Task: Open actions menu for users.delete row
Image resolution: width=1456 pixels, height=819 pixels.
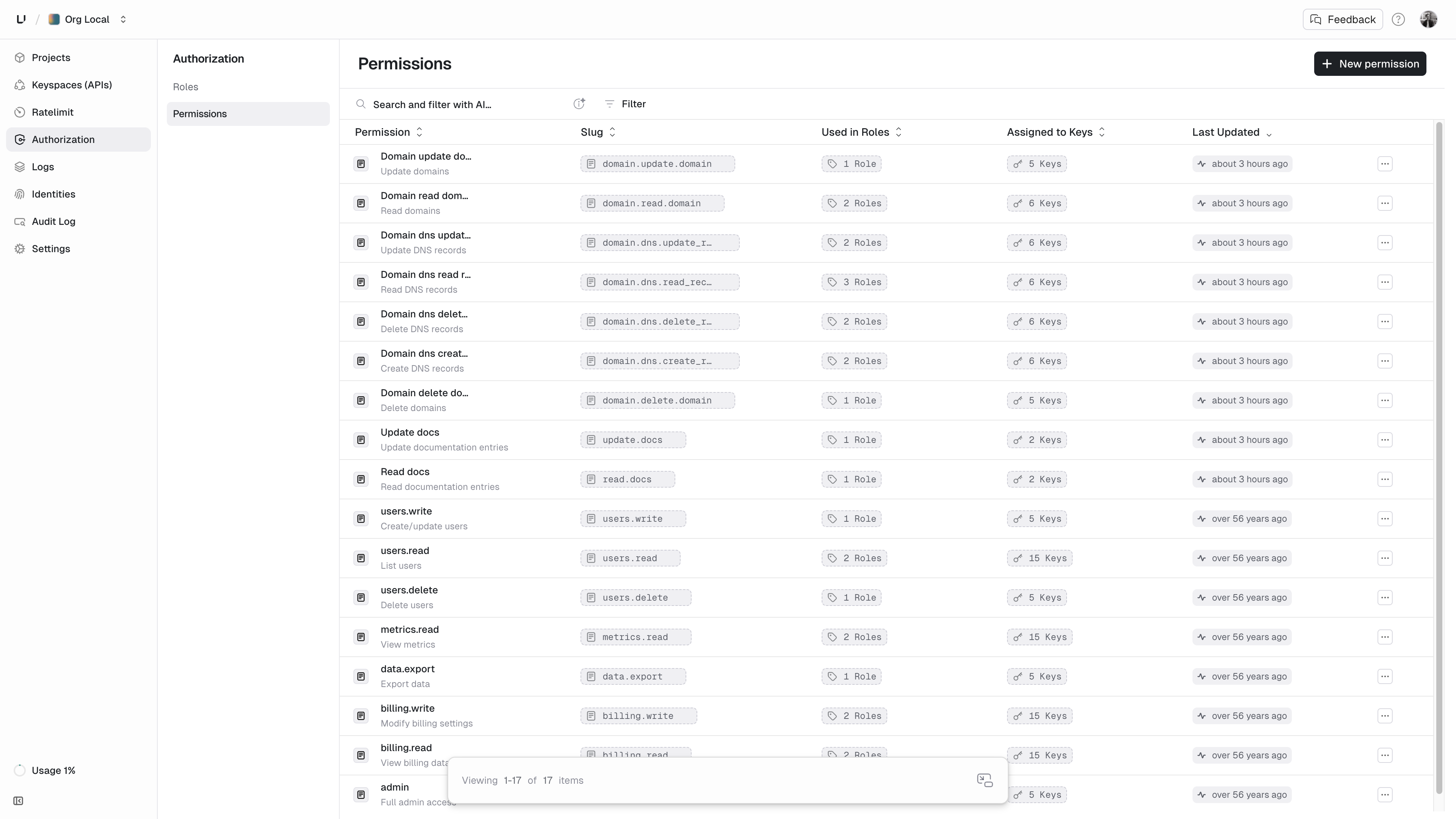Action: [1385, 598]
